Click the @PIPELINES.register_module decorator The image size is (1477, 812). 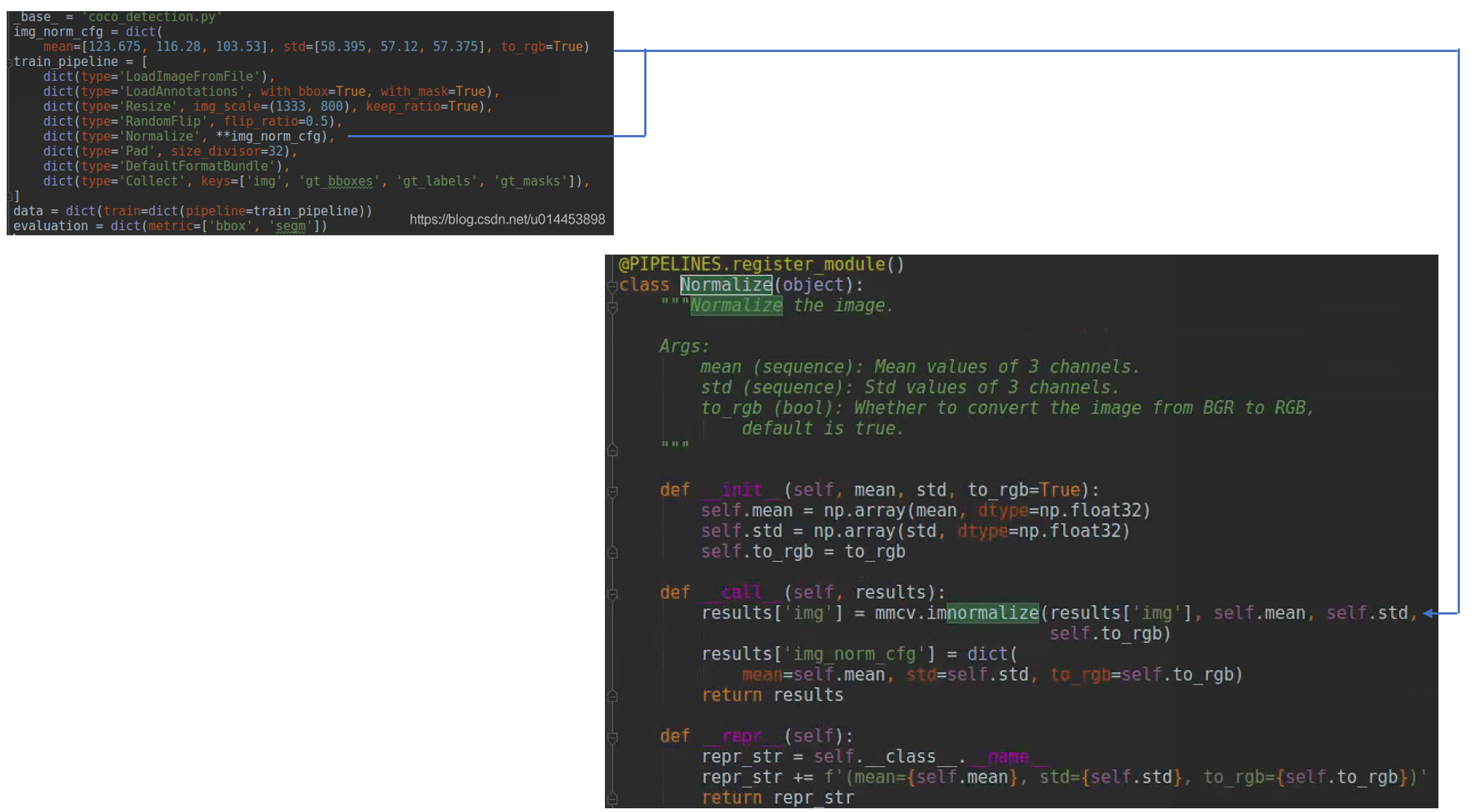[761, 264]
